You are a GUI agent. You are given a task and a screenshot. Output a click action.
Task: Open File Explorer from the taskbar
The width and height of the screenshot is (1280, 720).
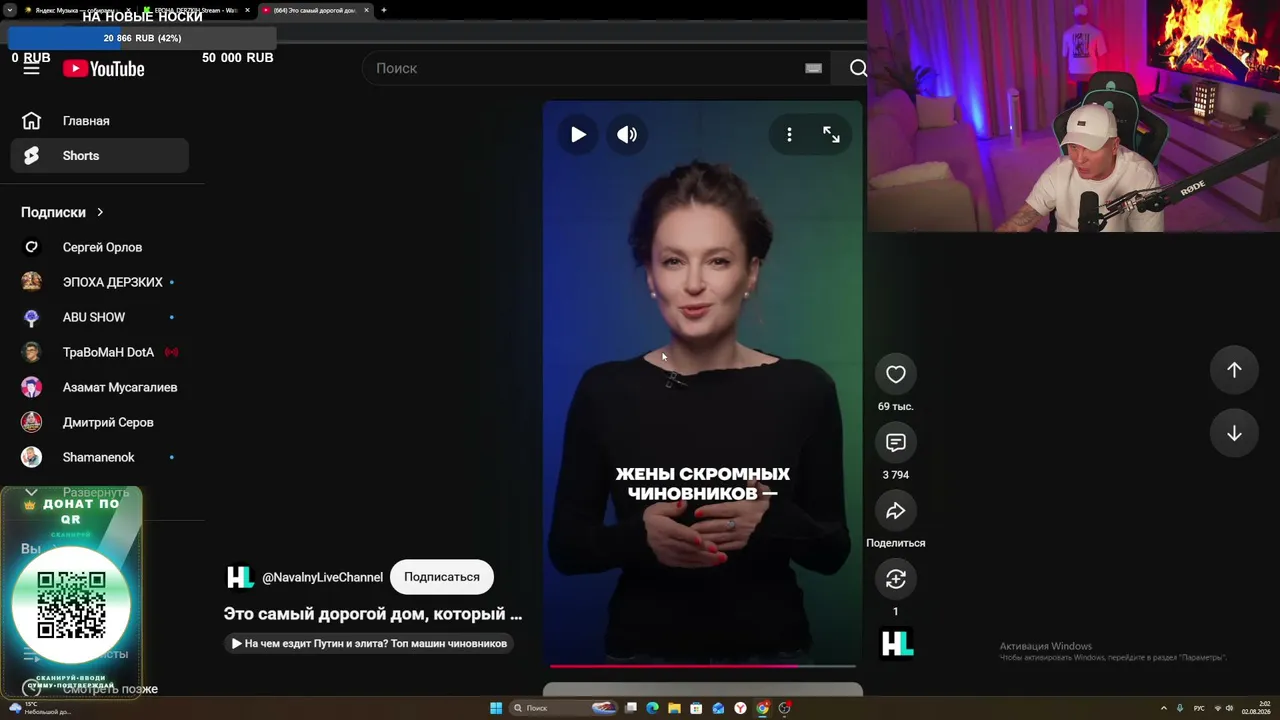click(x=675, y=708)
